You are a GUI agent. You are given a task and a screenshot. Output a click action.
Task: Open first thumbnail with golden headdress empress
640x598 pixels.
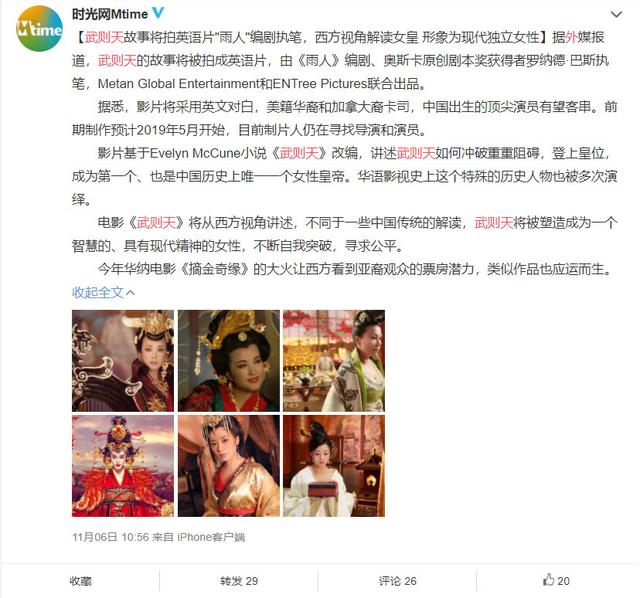123,361
